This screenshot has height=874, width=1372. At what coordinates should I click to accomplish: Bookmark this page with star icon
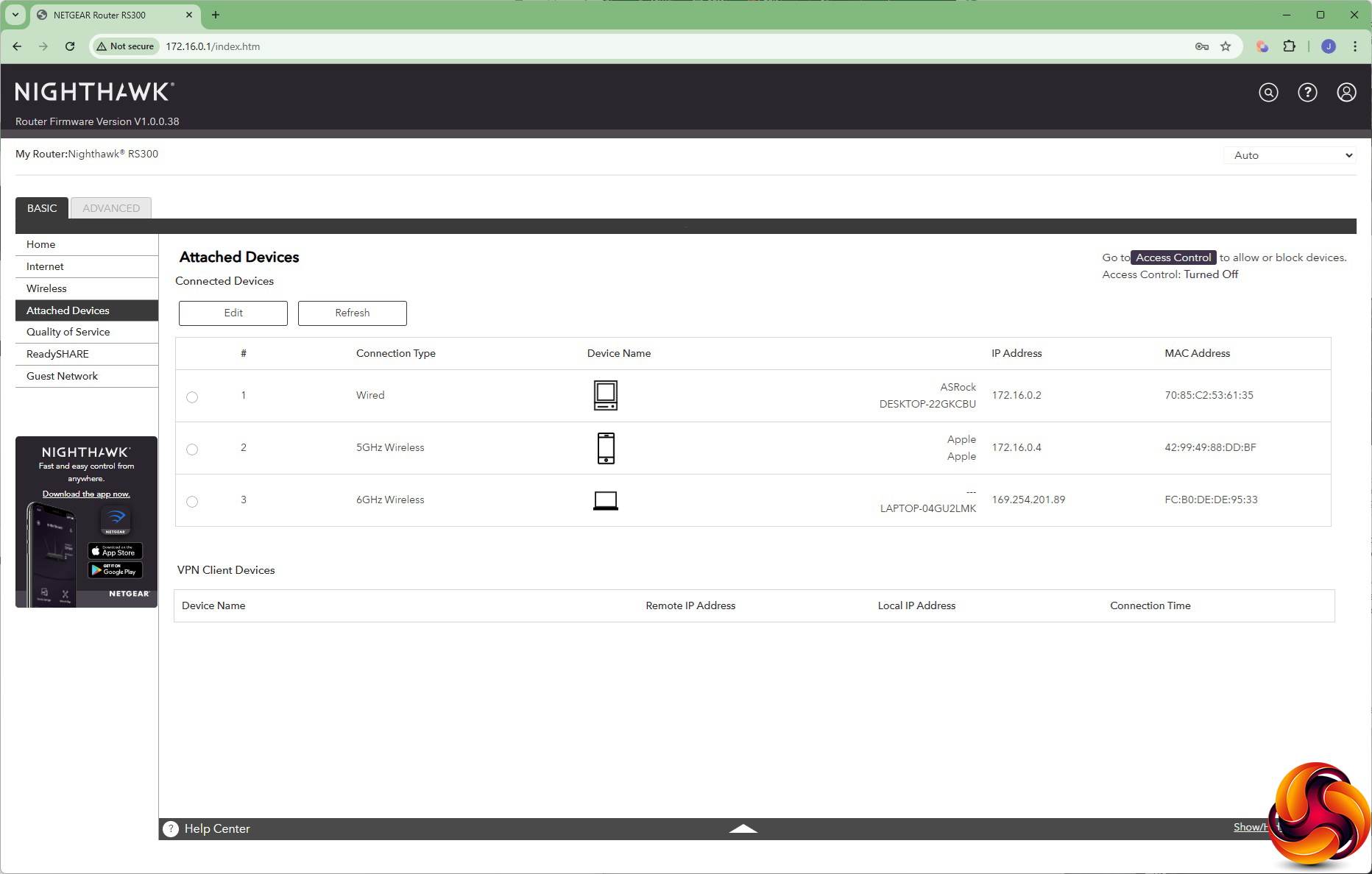coord(1226,46)
